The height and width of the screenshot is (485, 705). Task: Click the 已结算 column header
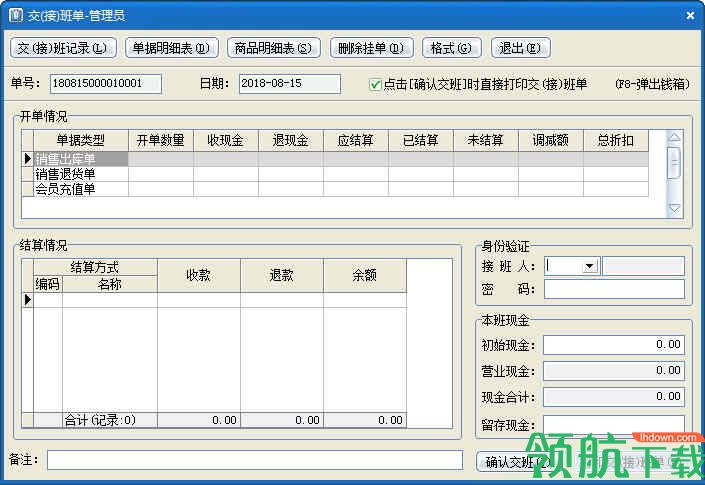coord(421,140)
